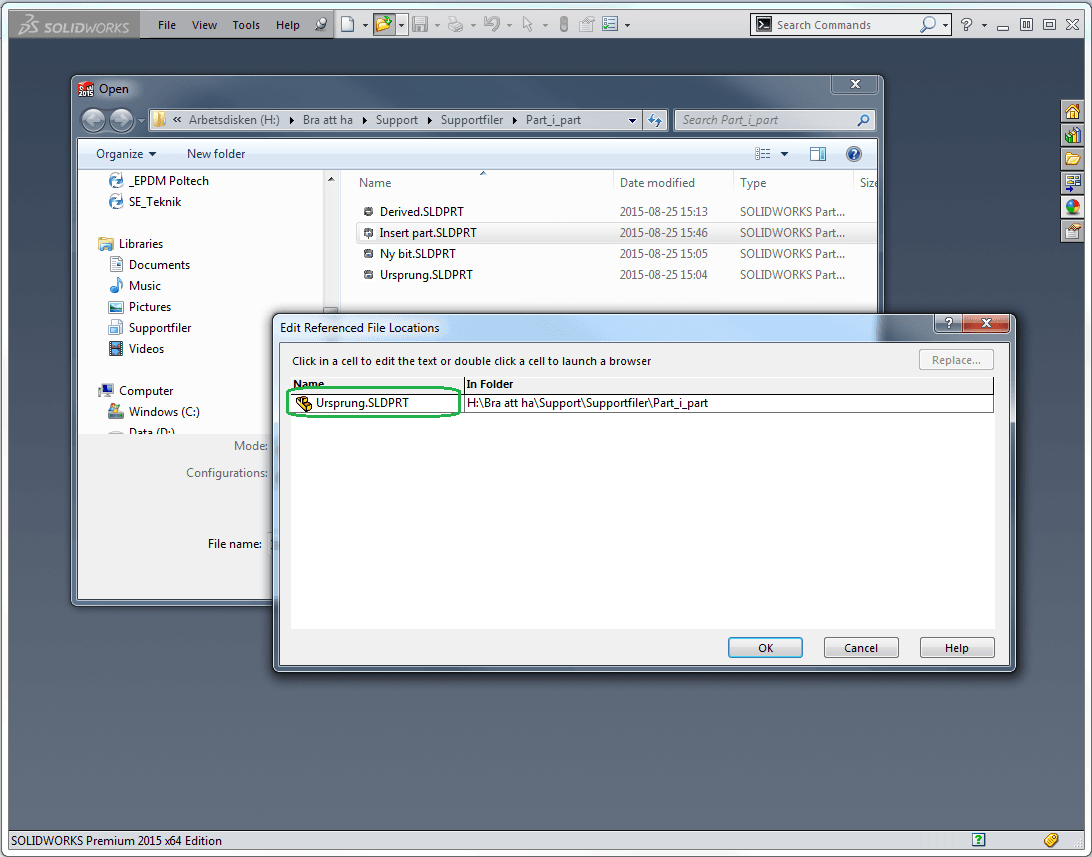Open the File menu
The height and width of the screenshot is (857, 1092).
(x=167, y=25)
